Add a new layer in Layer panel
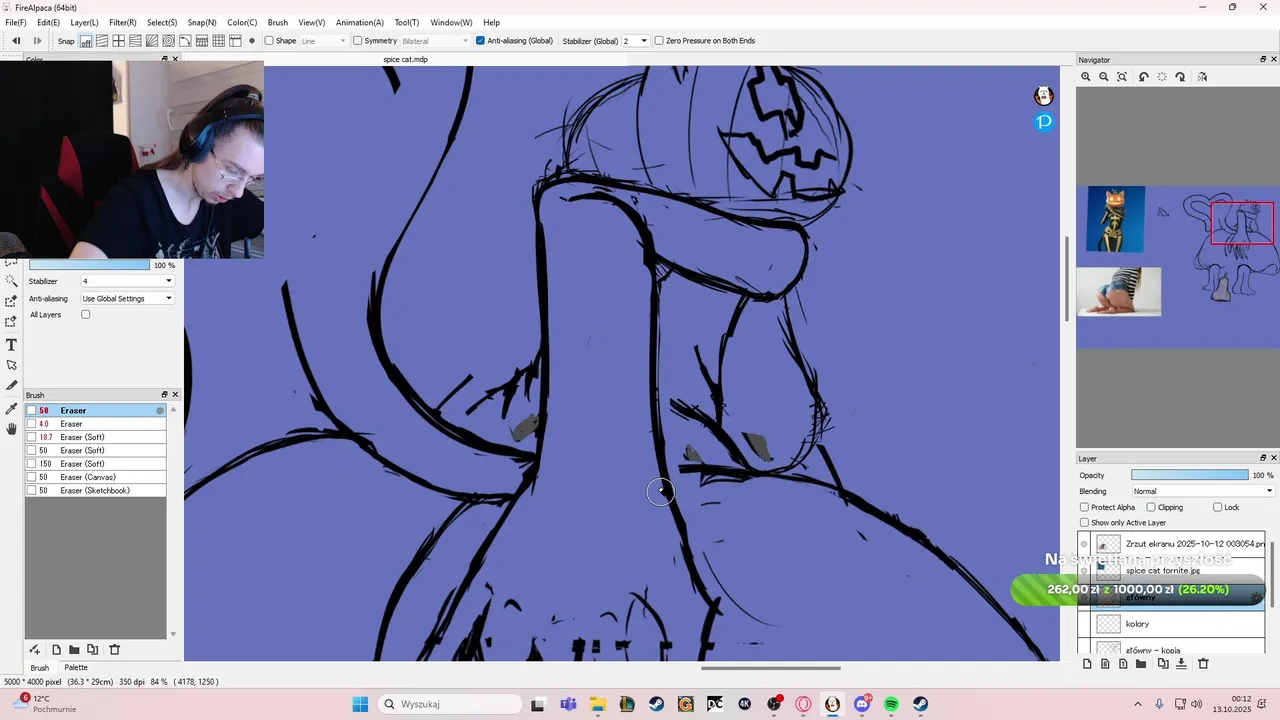Screen dimensions: 1280x720 (x=1087, y=664)
